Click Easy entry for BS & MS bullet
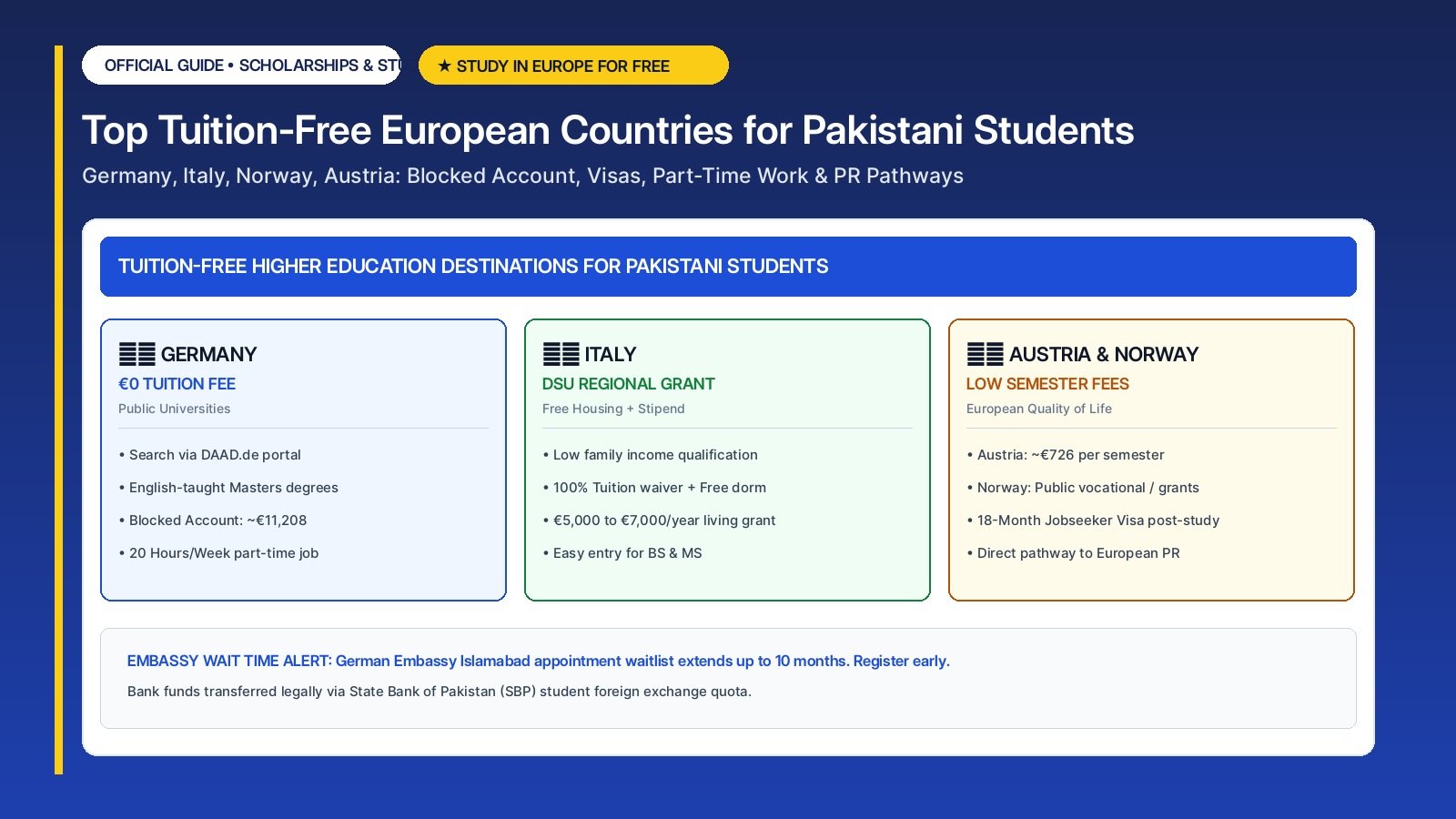 622,553
